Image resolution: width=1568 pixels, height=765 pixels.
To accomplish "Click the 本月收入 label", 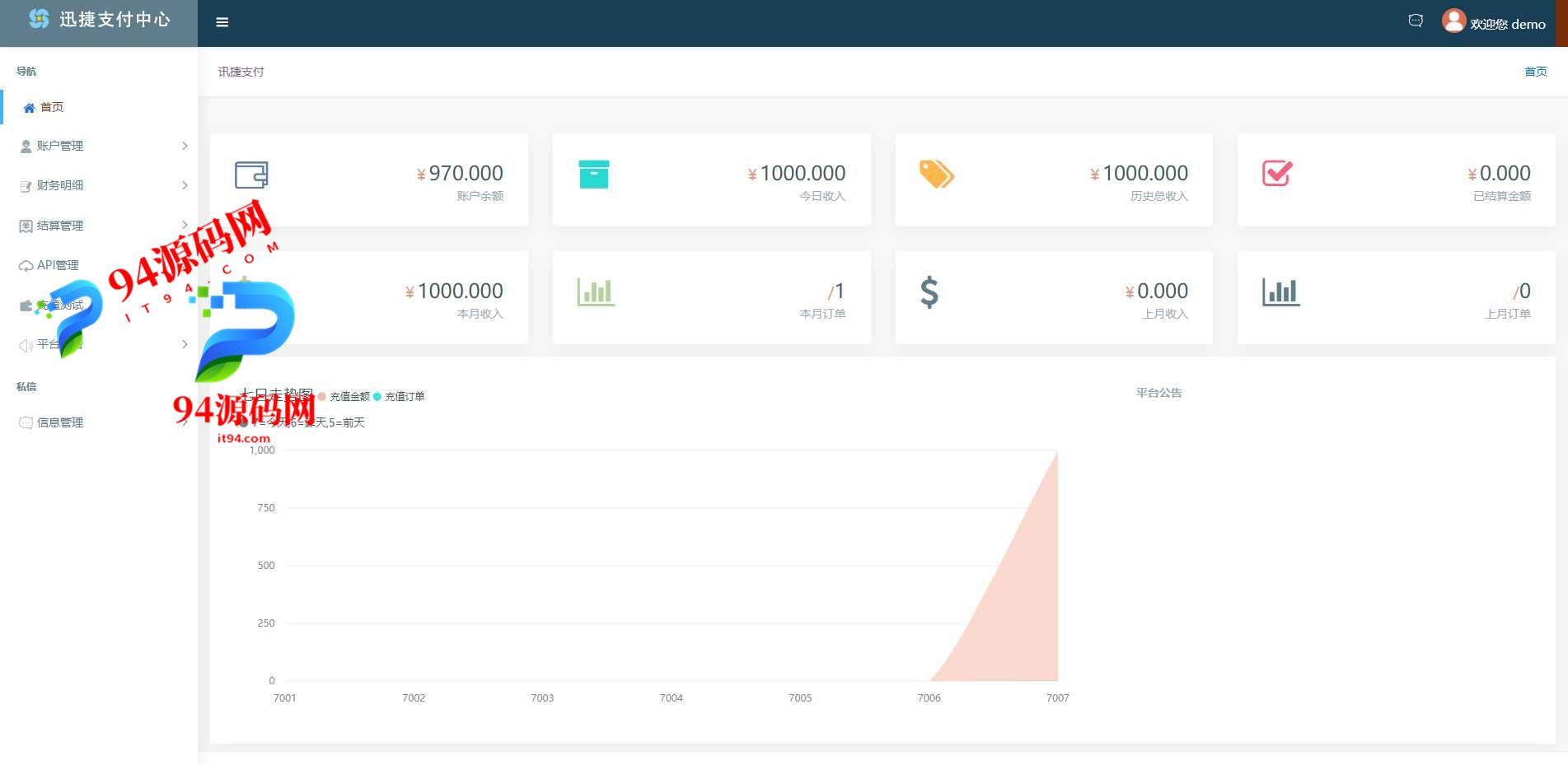I will point(480,314).
